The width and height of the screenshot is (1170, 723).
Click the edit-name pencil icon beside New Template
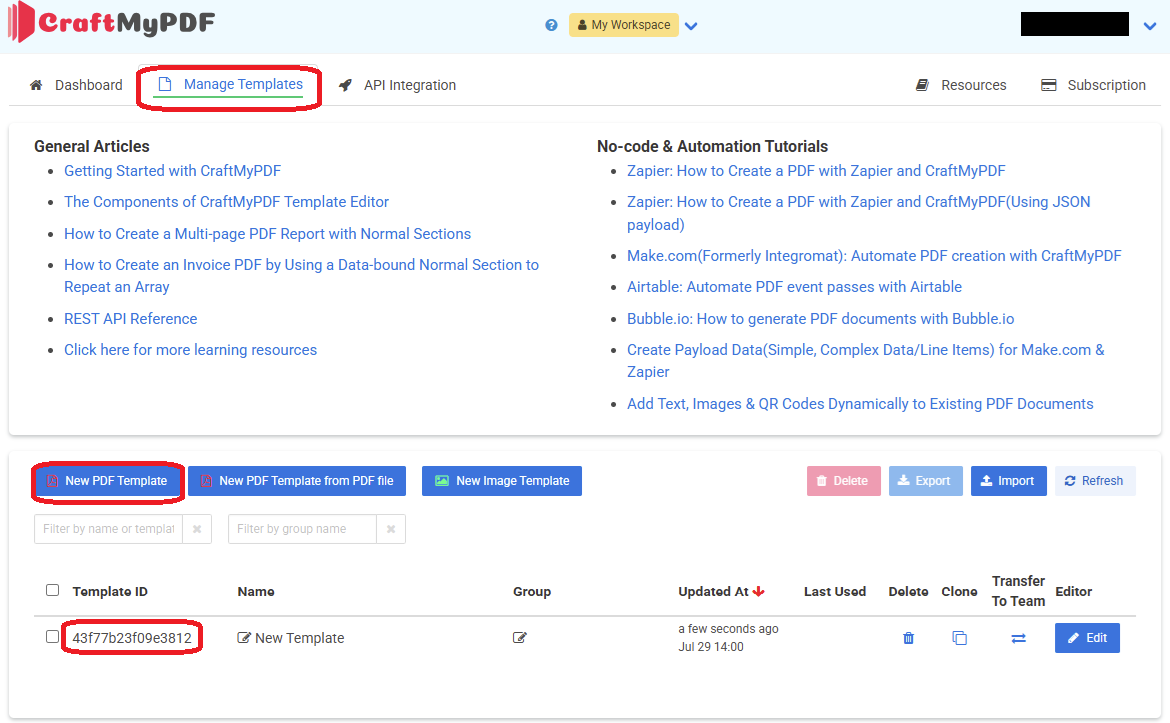[x=244, y=638]
